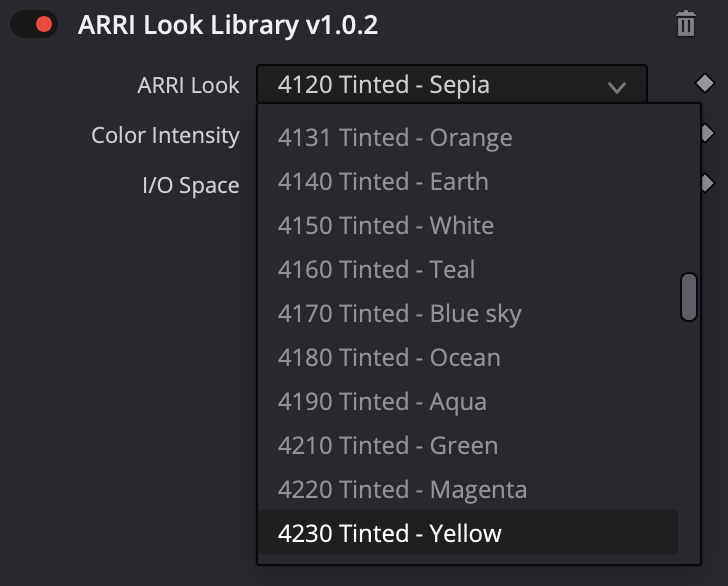Add keyframe for ARRI Look parameter

pyautogui.click(x=704, y=83)
